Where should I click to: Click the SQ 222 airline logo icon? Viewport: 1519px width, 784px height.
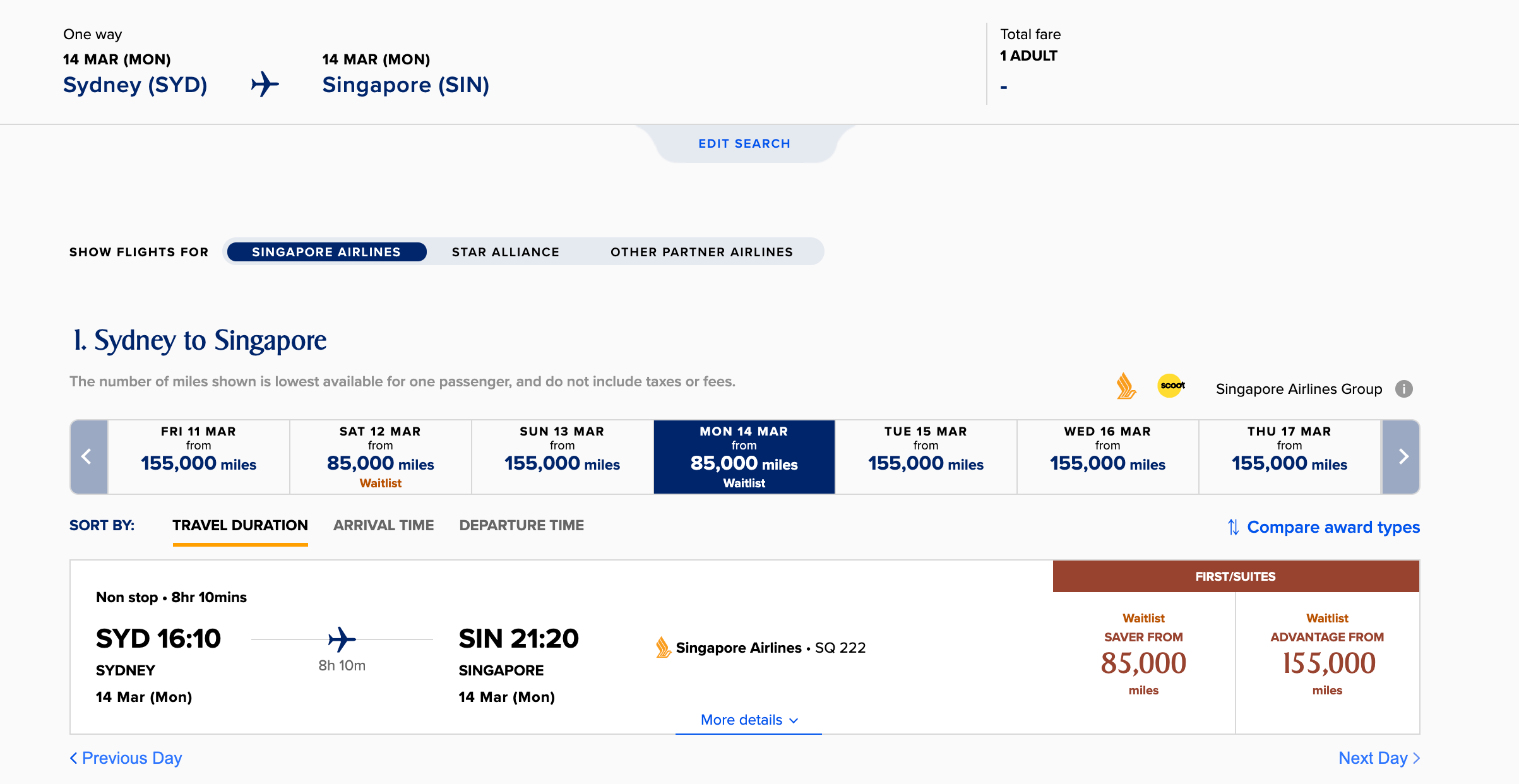pos(663,648)
